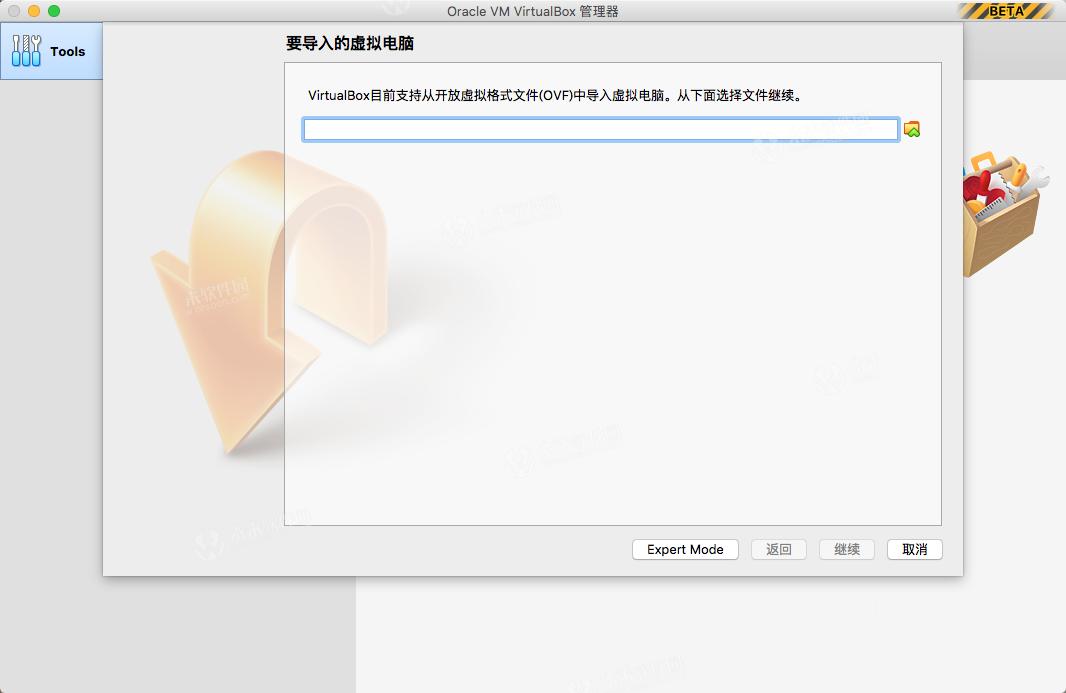Image resolution: width=1066 pixels, height=693 pixels.
Task: Switch to Expert Mode
Action: click(x=685, y=549)
